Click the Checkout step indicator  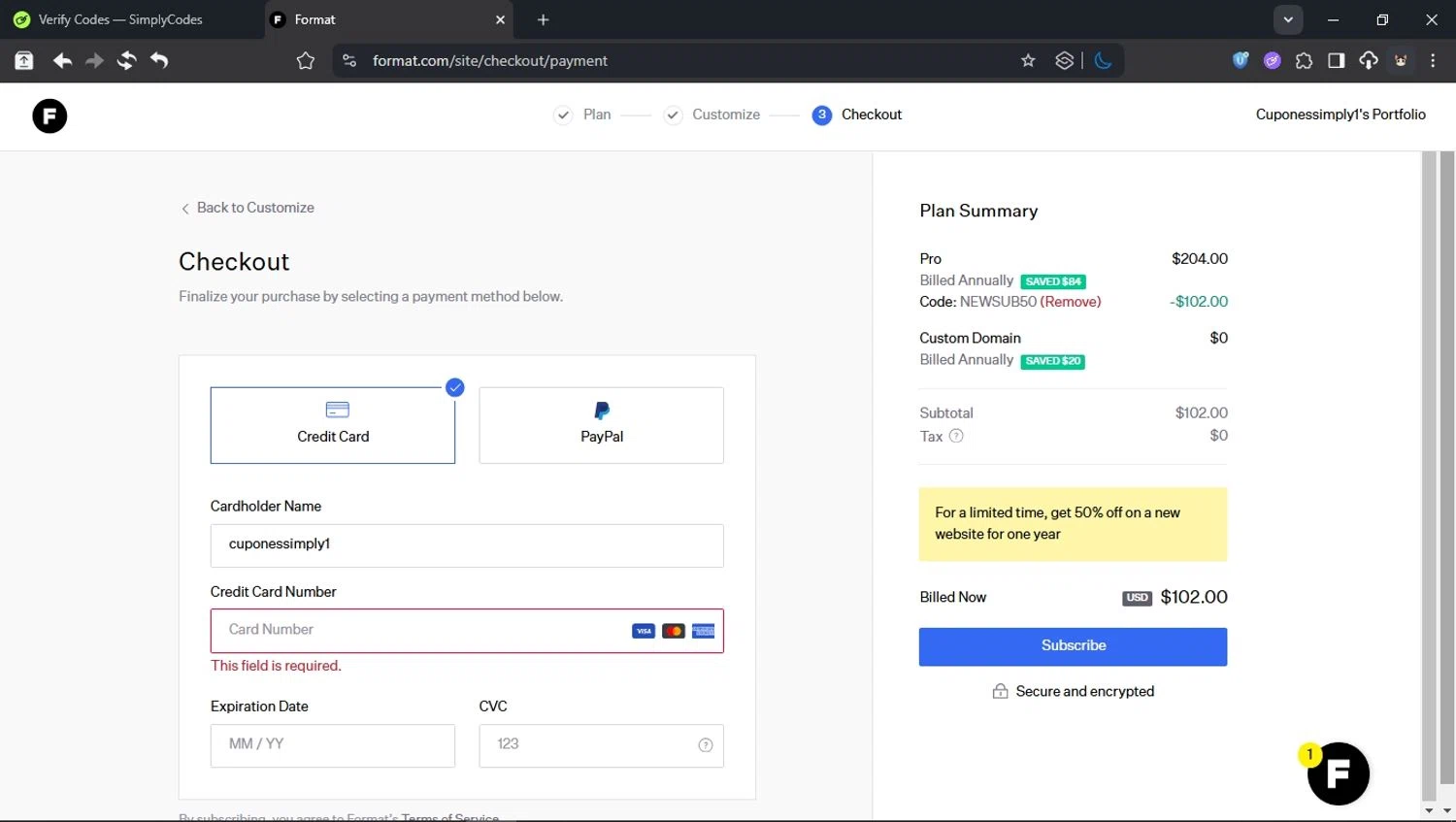(857, 115)
